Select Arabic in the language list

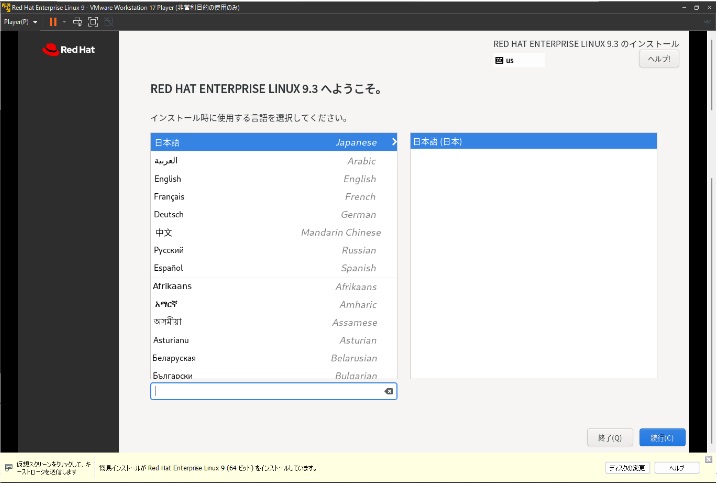(x=273, y=161)
